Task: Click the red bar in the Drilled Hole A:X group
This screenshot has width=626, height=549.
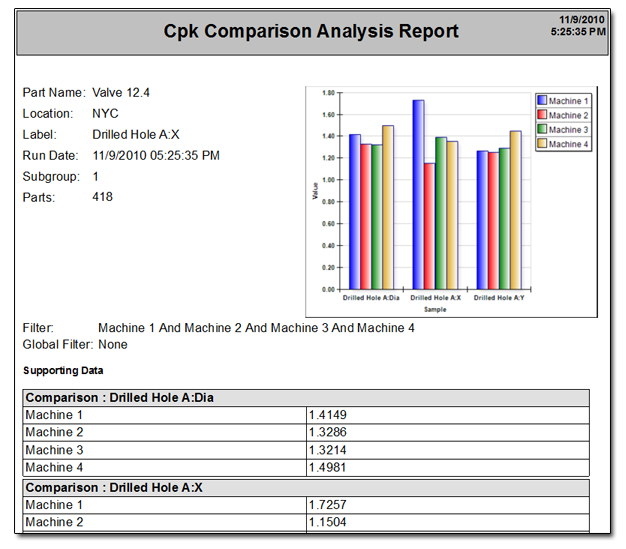Action: (430, 226)
